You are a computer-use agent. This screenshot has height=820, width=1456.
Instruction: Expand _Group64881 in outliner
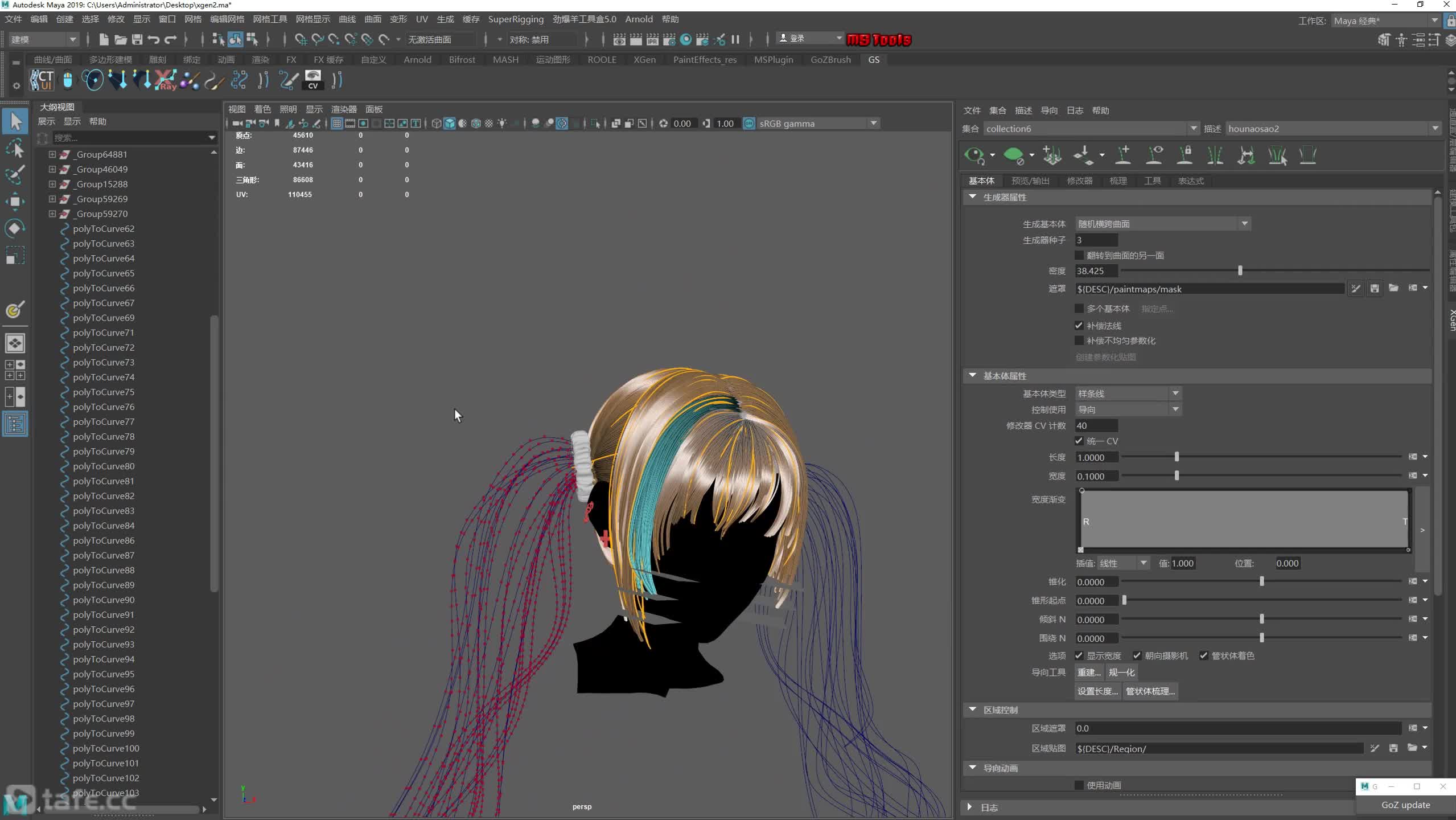[52, 154]
